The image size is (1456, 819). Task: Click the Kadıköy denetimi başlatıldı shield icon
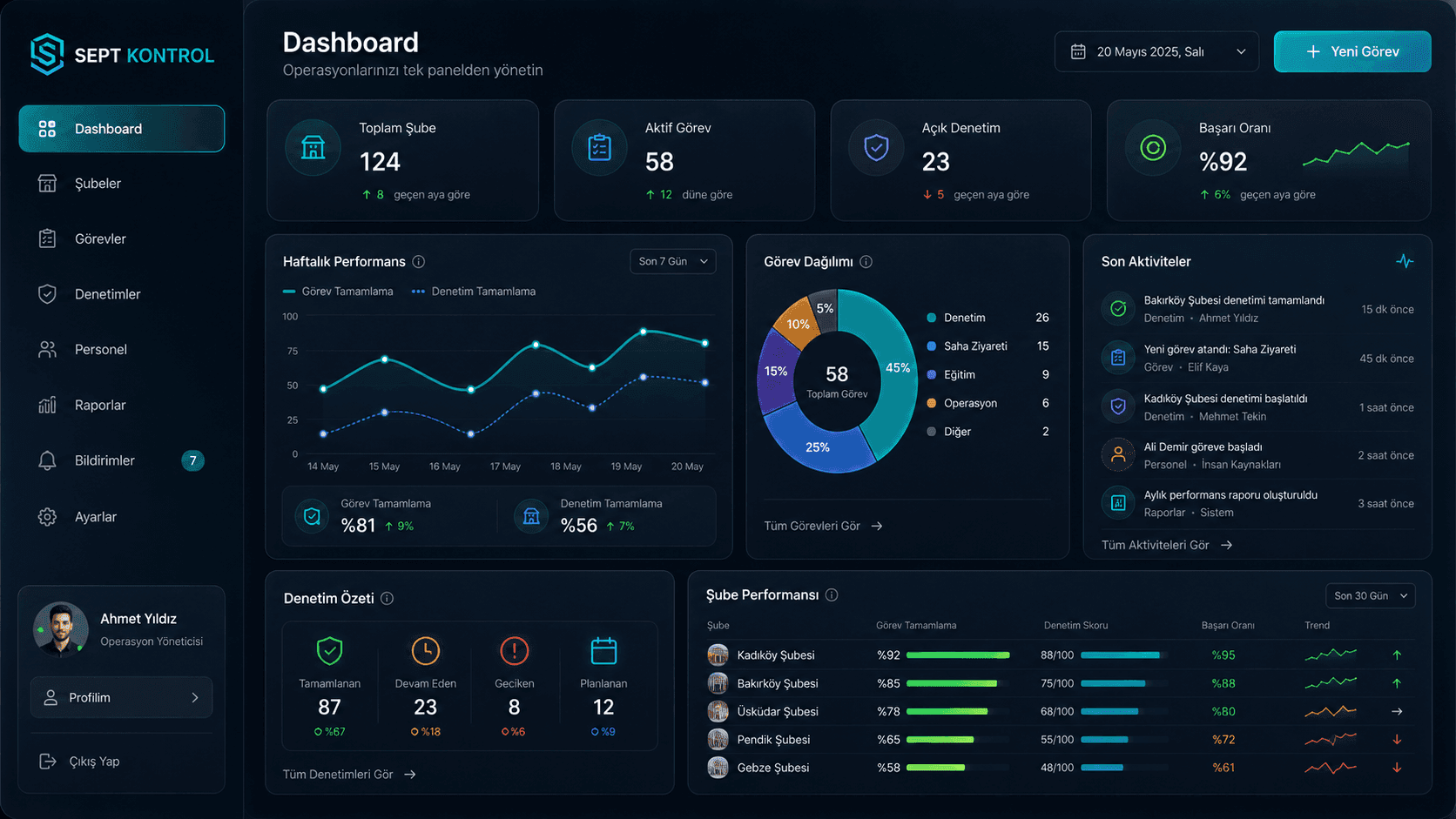(1118, 406)
